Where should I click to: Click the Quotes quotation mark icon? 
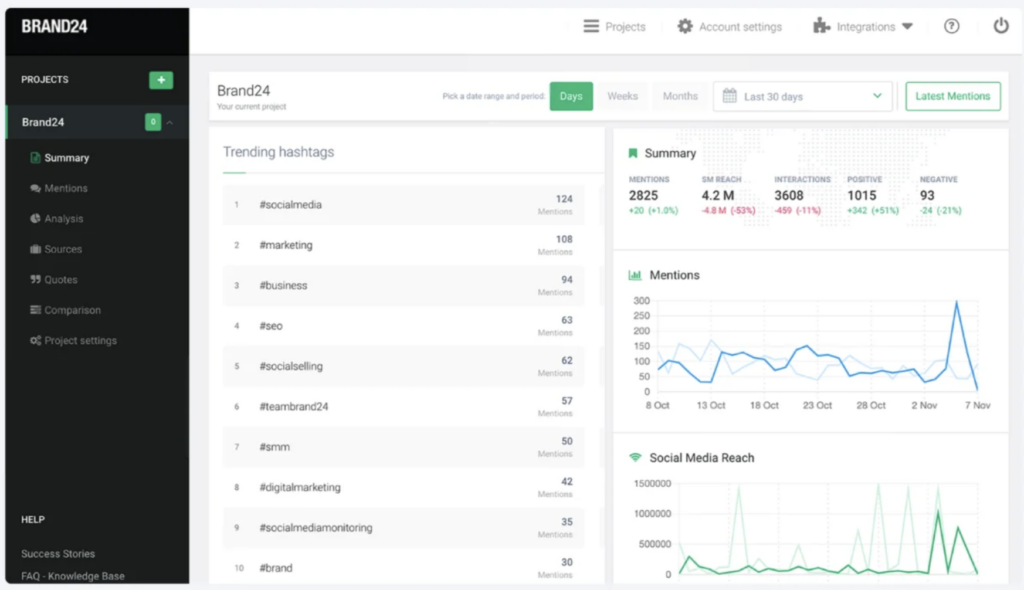pos(35,279)
